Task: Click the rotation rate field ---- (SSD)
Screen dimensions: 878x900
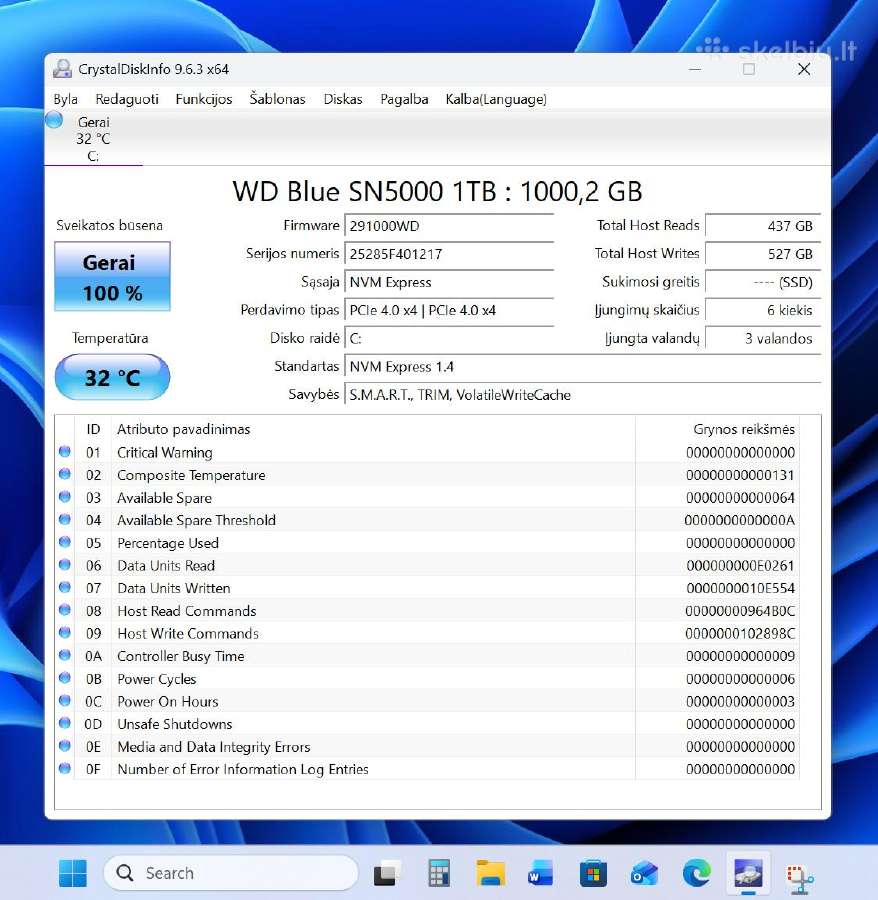Action: pyautogui.click(x=763, y=282)
